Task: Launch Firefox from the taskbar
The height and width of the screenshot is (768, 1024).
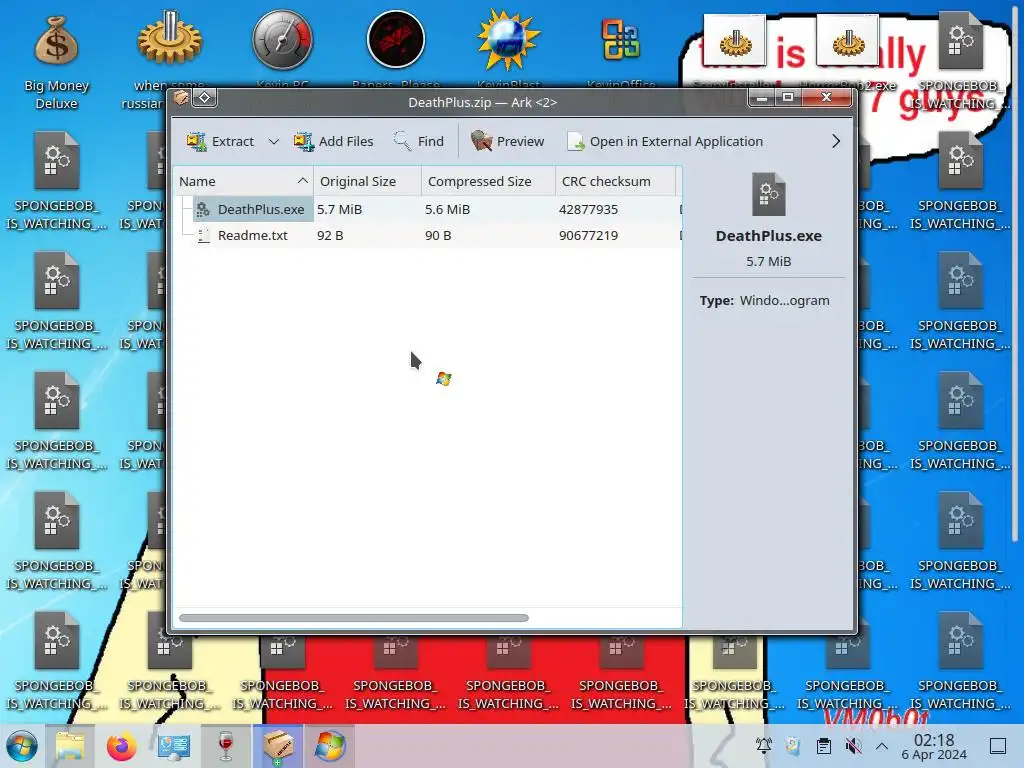Action: click(121, 746)
